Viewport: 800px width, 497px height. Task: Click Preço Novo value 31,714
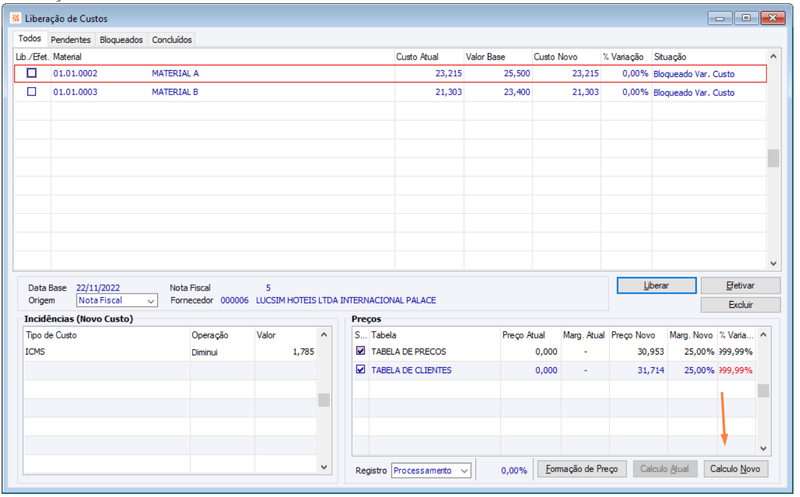click(x=651, y=370)
